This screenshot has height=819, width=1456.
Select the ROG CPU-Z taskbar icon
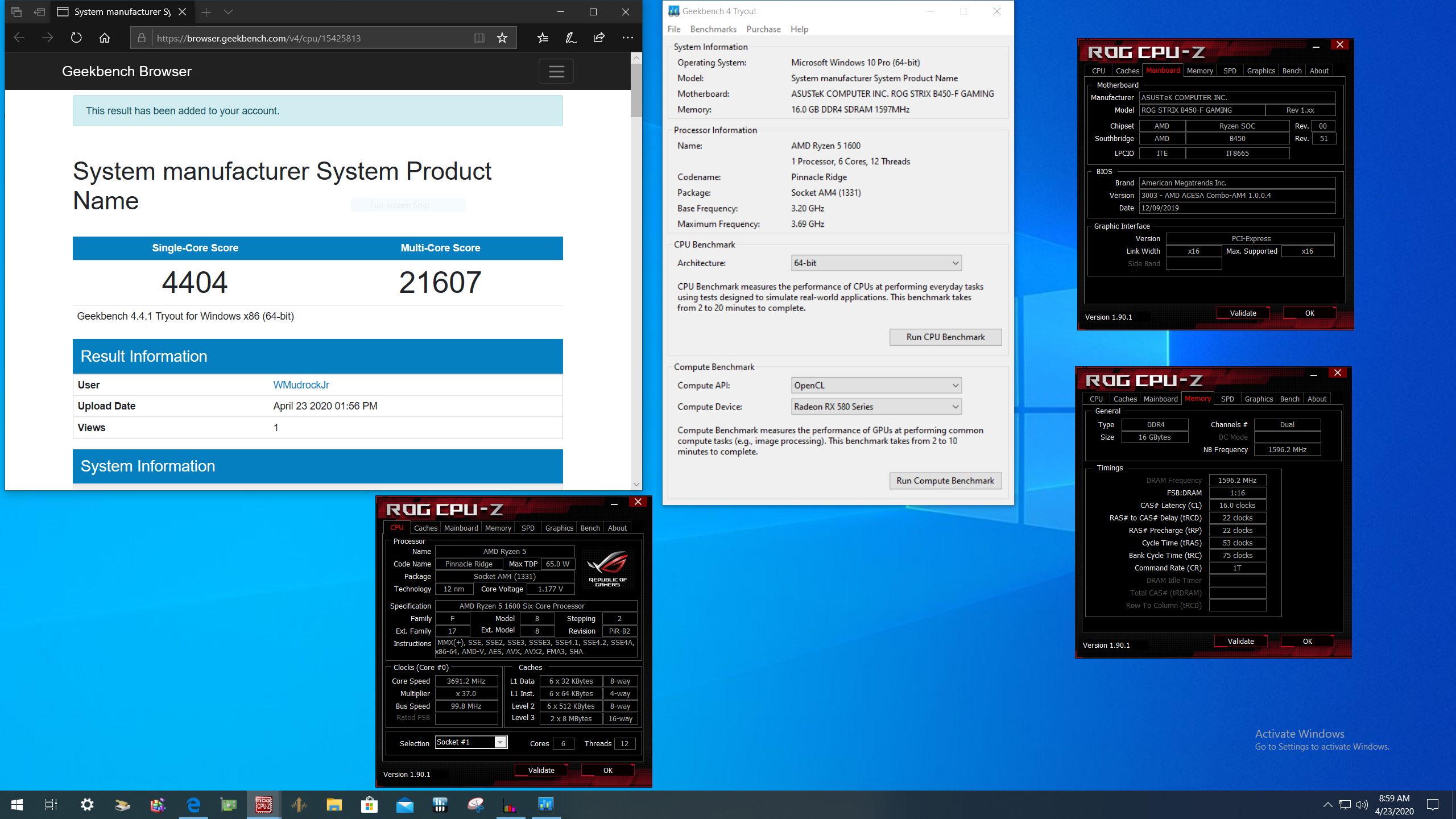[263, 805]
